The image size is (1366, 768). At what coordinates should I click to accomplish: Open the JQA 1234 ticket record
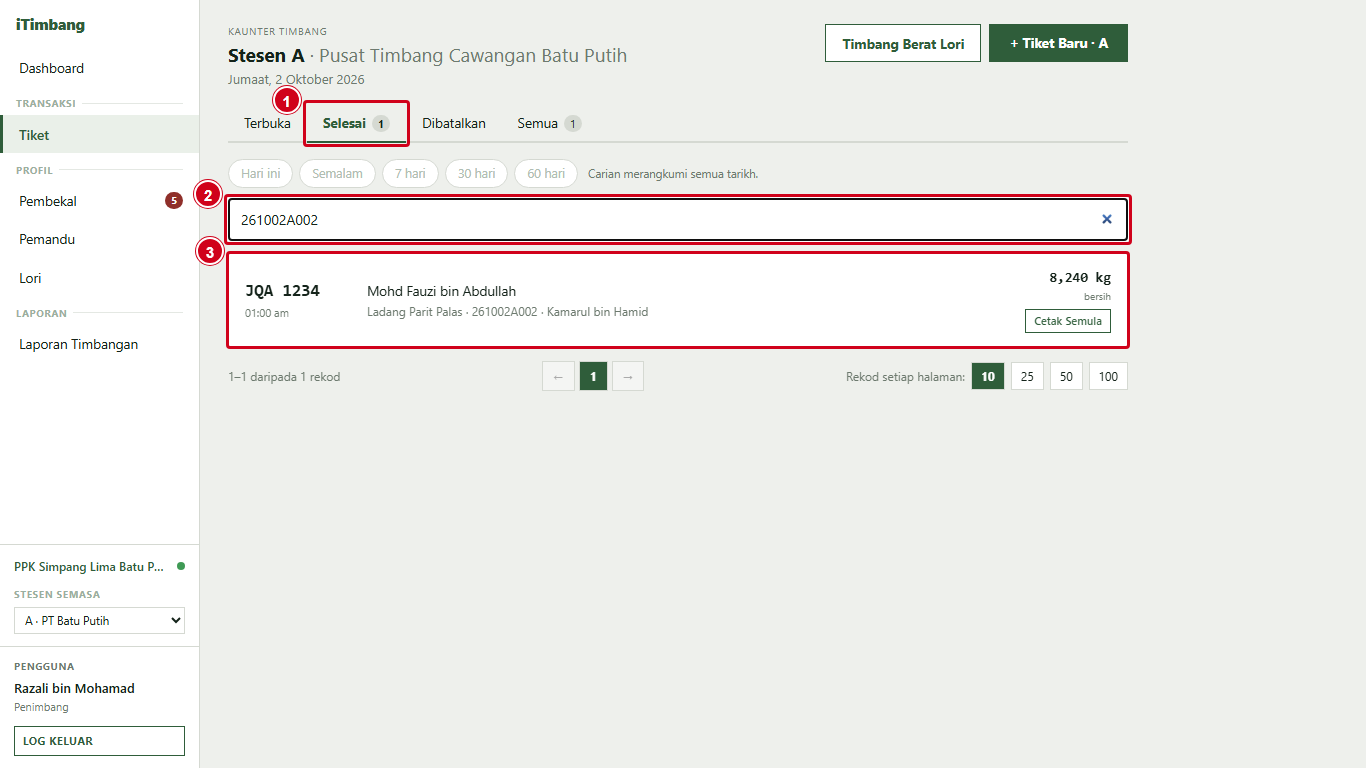click(678, 300)
